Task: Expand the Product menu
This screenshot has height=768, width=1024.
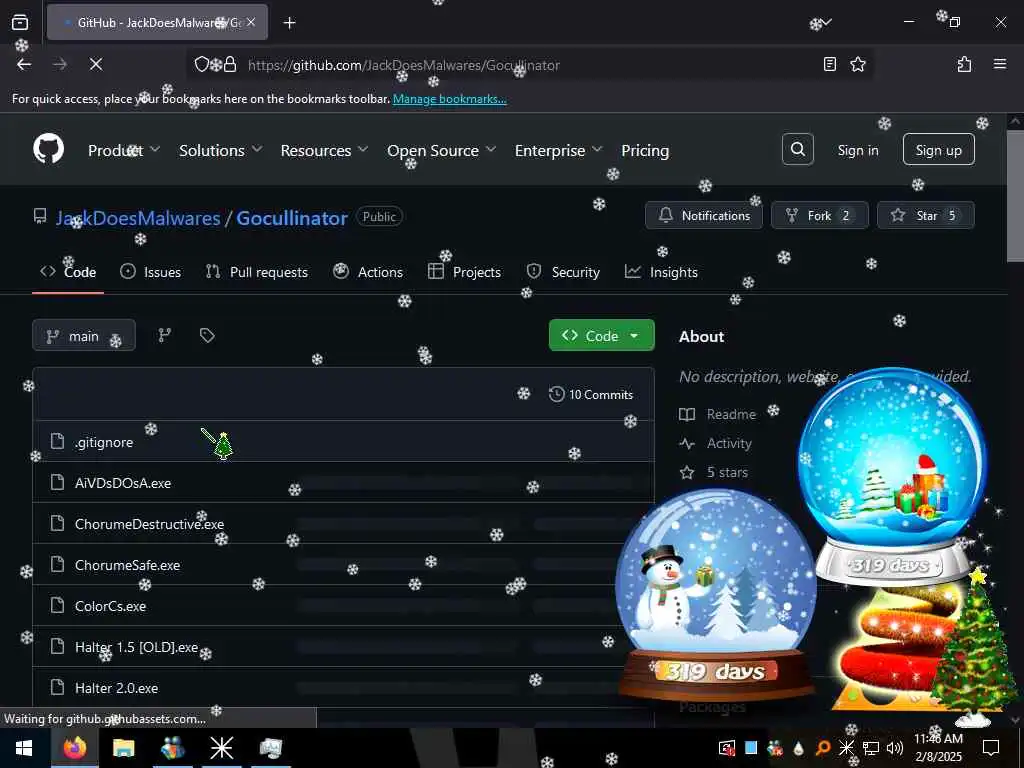Action: coord(124,150)
